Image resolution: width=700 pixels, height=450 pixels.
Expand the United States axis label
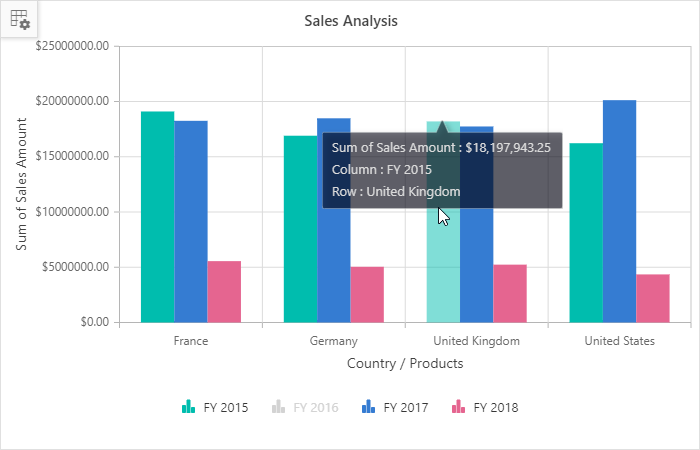(619, 341)
